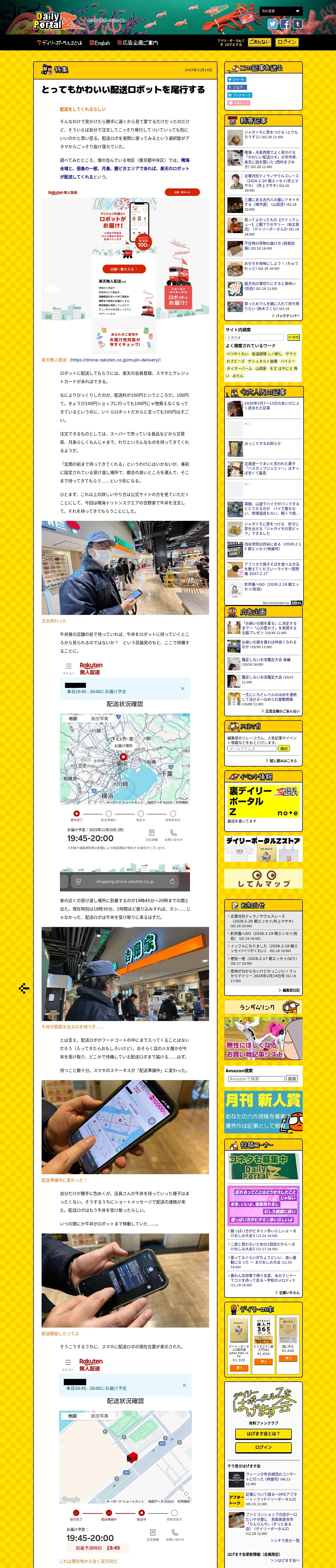Open the English menu item
This screenshot has height=1568, width=336.
click(100, 43)
